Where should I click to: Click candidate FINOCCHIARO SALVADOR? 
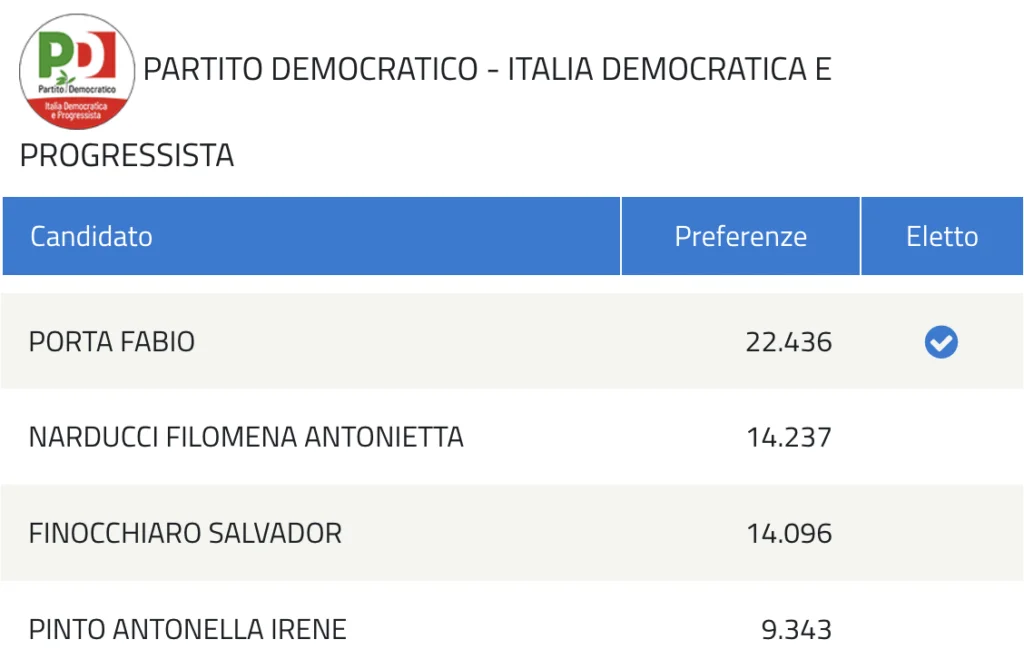[x=185, y=534]
